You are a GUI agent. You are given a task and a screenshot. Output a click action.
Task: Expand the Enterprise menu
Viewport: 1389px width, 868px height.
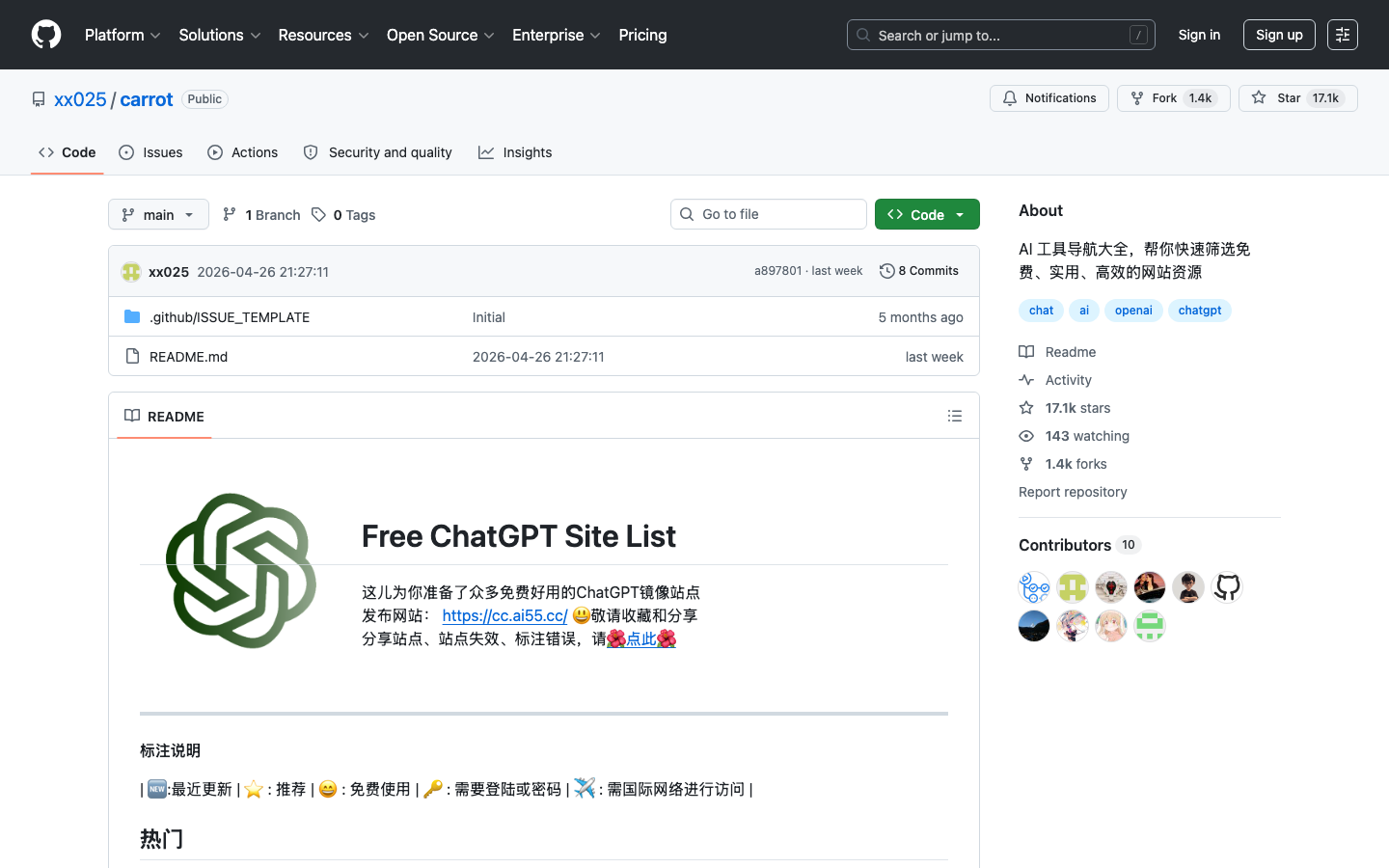click(557, 35)
